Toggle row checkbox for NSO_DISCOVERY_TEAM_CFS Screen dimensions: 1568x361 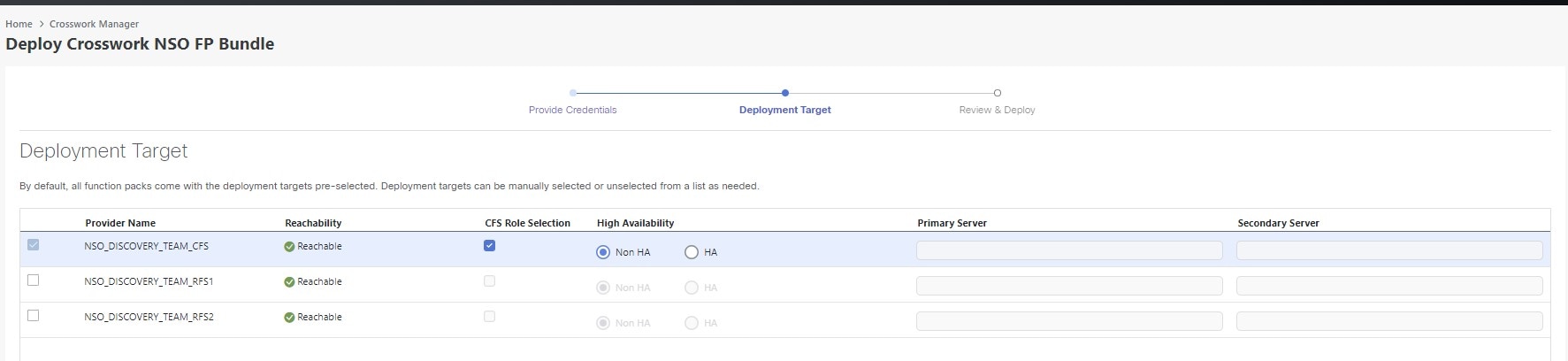coord(34,245)
